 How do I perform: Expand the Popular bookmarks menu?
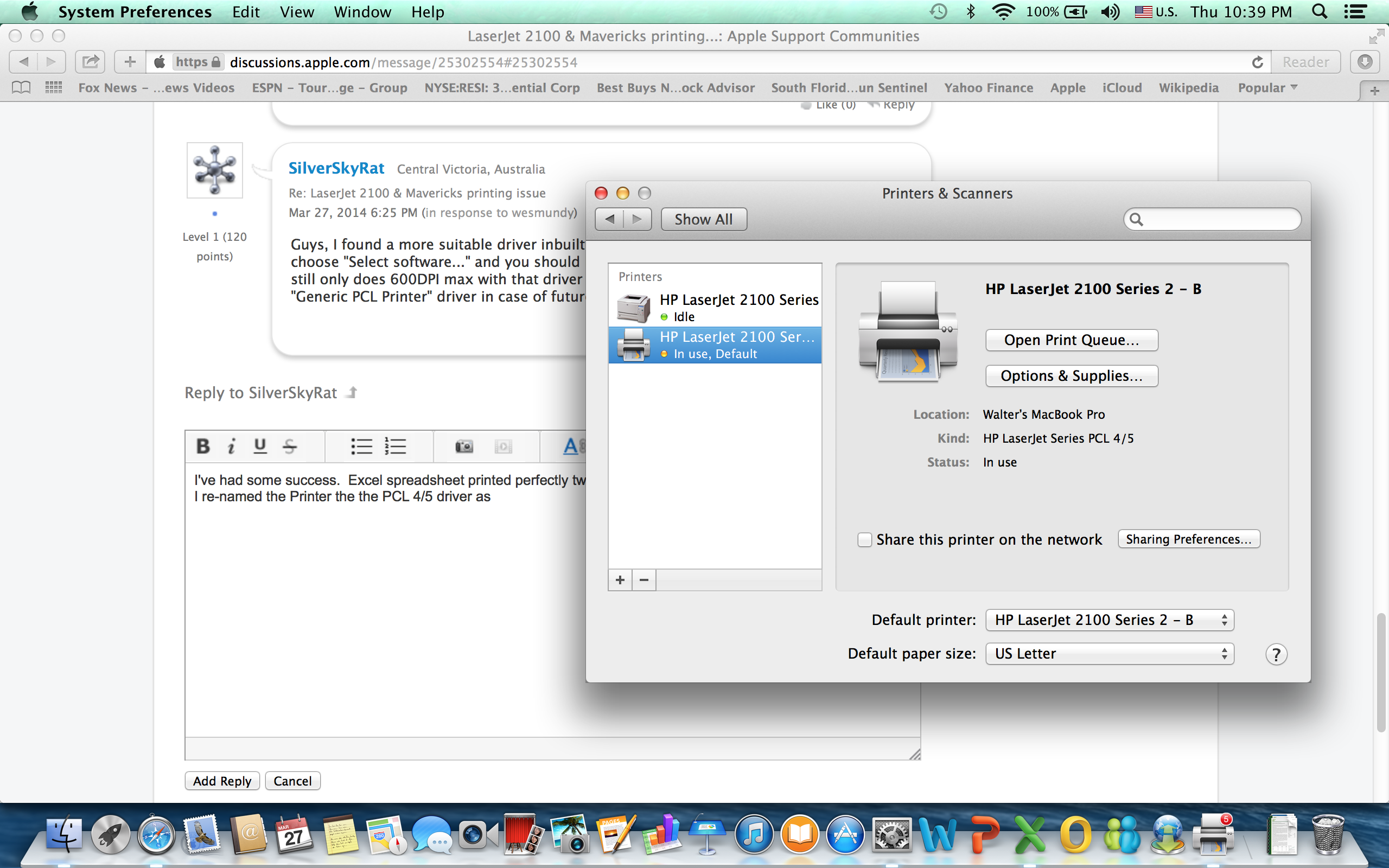1267,88
